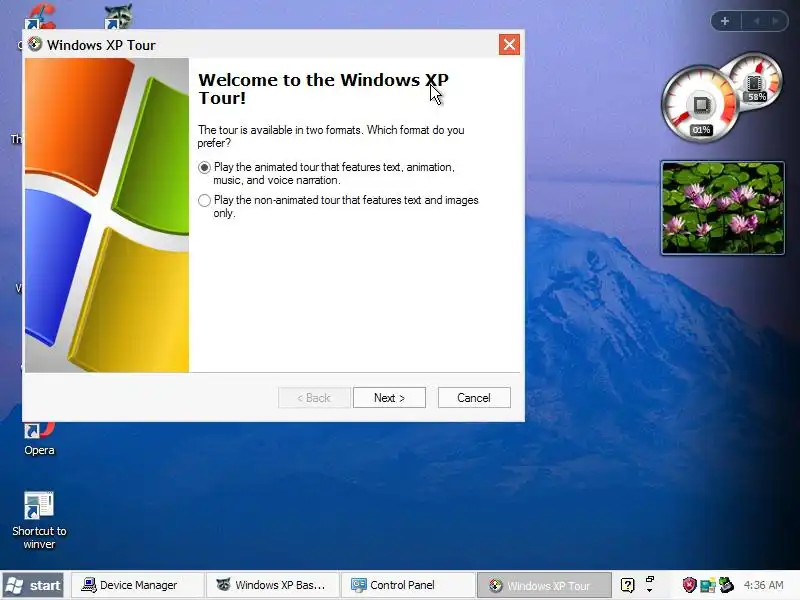
Task: Click the grayed-out Back button
Action: (314, 397)
